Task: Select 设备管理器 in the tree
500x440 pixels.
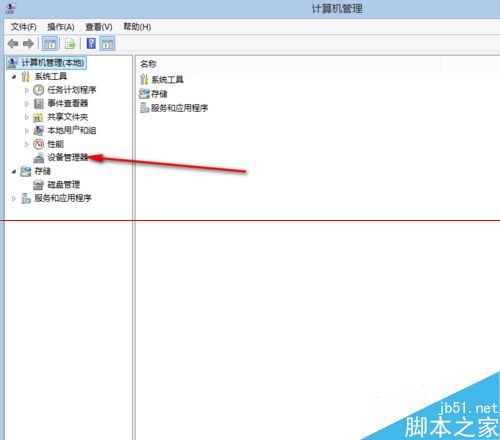Action: point(68,157)
